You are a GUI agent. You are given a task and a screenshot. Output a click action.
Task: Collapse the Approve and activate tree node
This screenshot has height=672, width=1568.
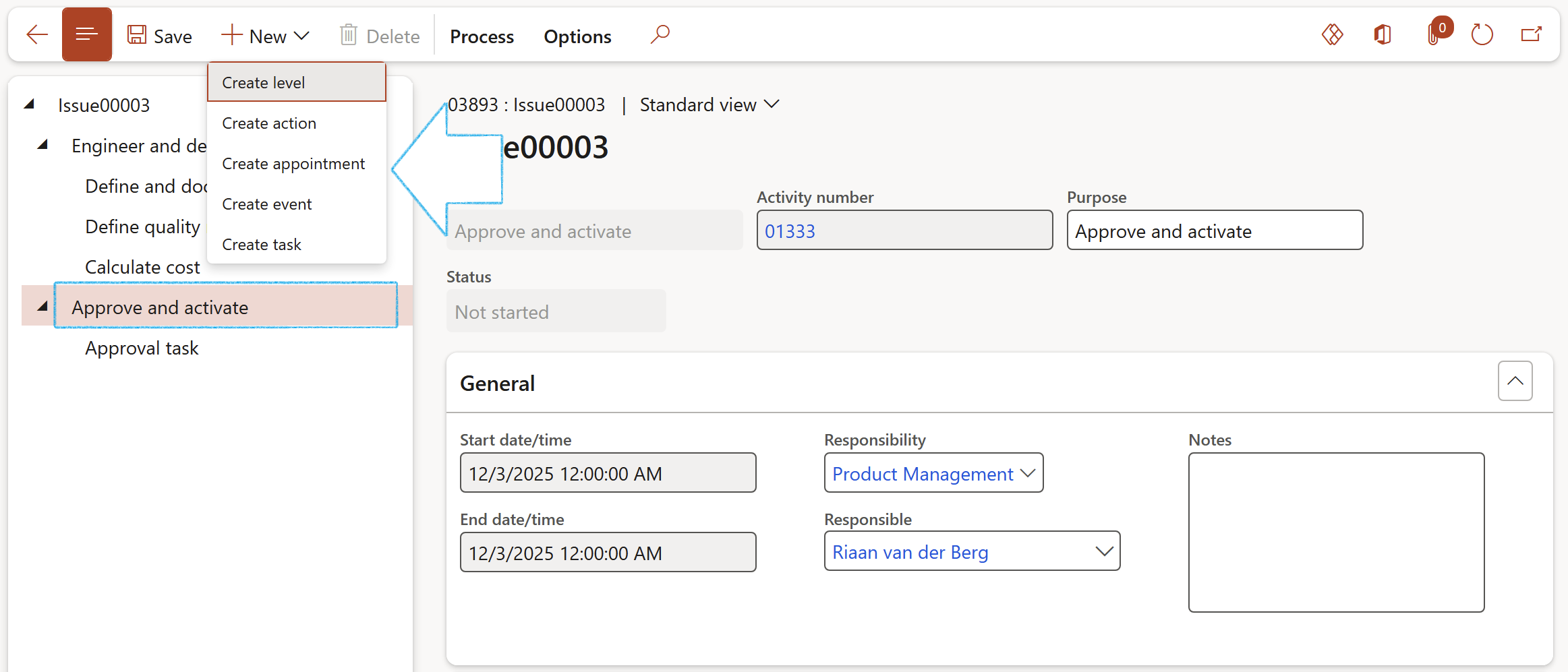(x=42, y=307)
